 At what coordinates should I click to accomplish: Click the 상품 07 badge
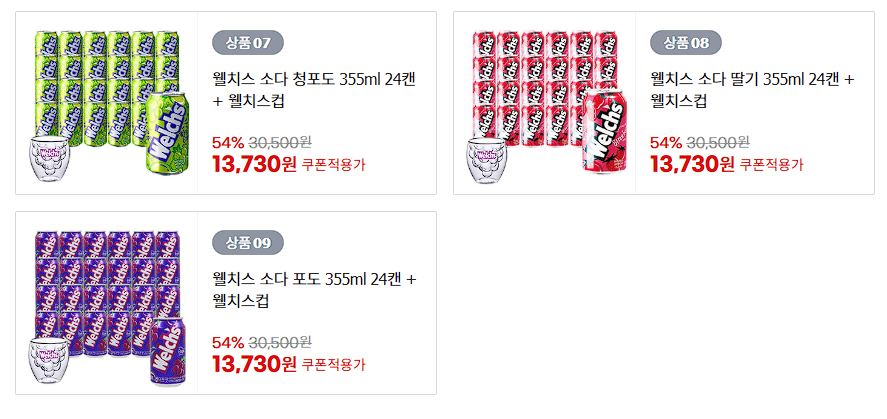tap(248, 42)
